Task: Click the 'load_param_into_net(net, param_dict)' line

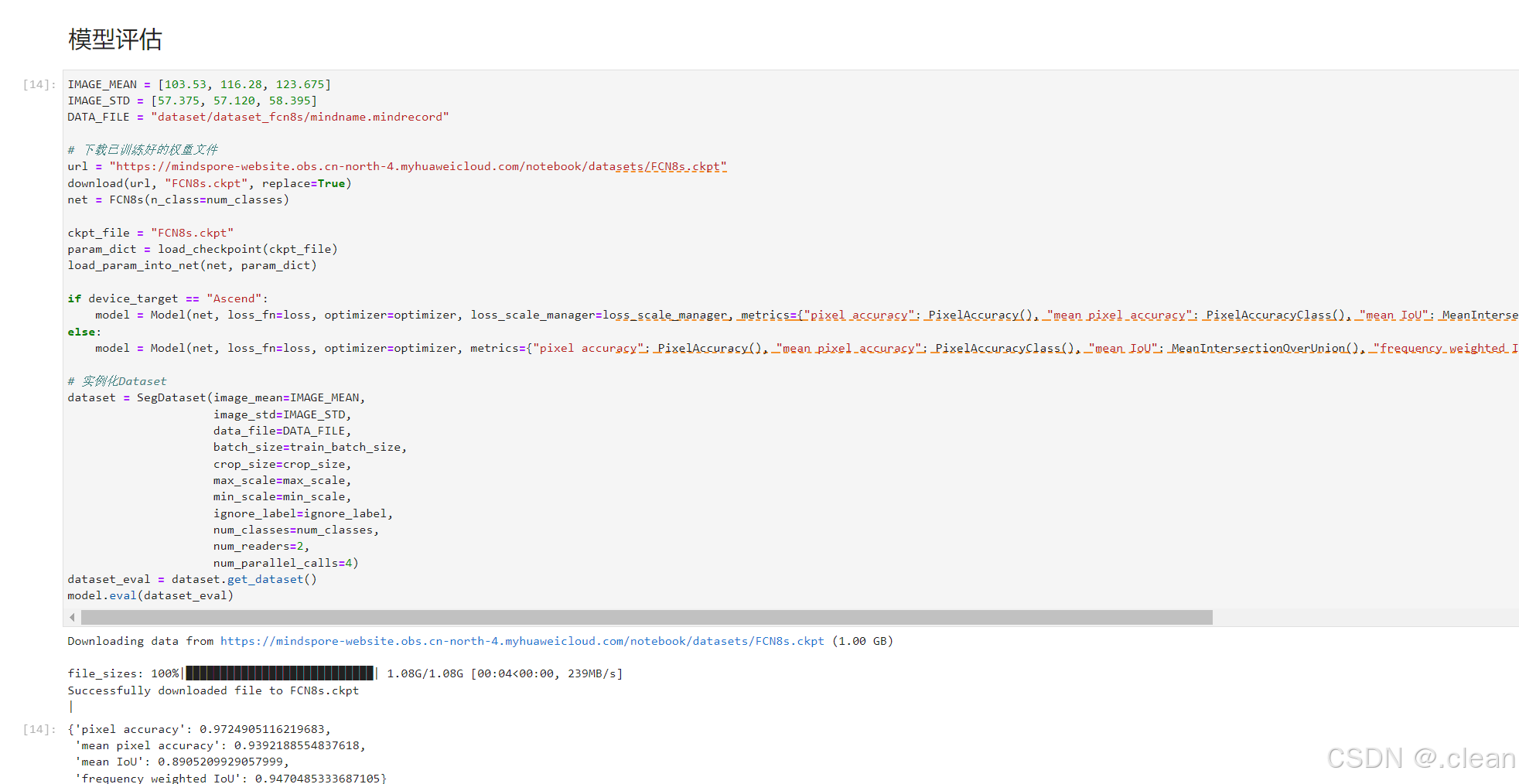Action: [193, 265]
